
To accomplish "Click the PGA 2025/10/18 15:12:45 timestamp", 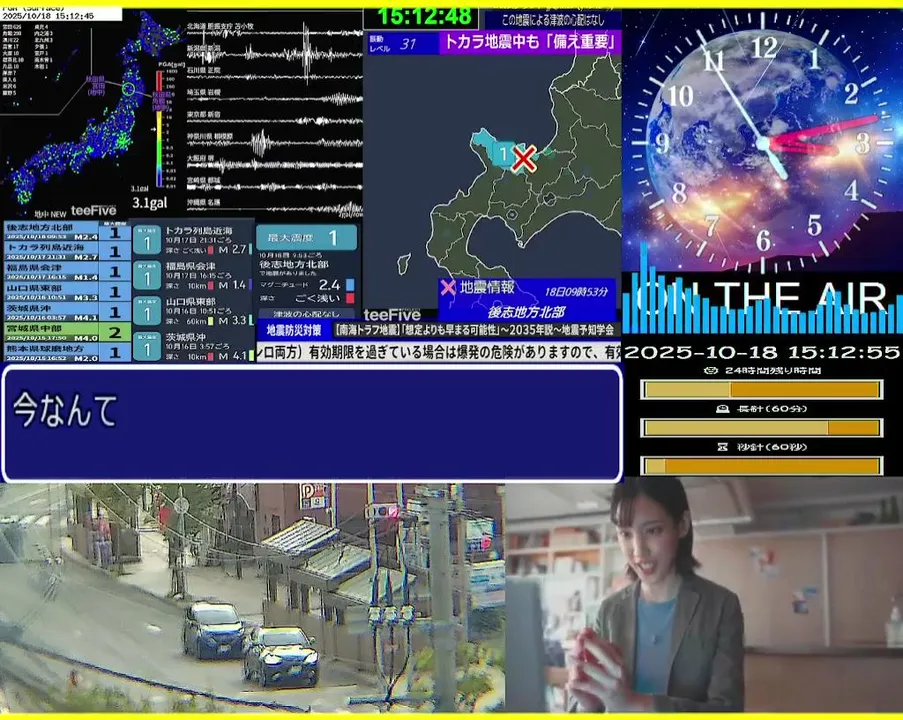I will [x=48, y=16].
